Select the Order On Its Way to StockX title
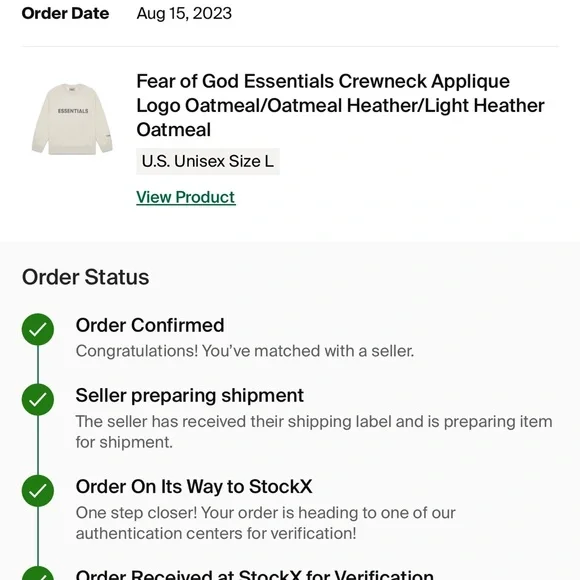Image resolution: width=580 pixels, height=580 pixels. tap(194, 486)
